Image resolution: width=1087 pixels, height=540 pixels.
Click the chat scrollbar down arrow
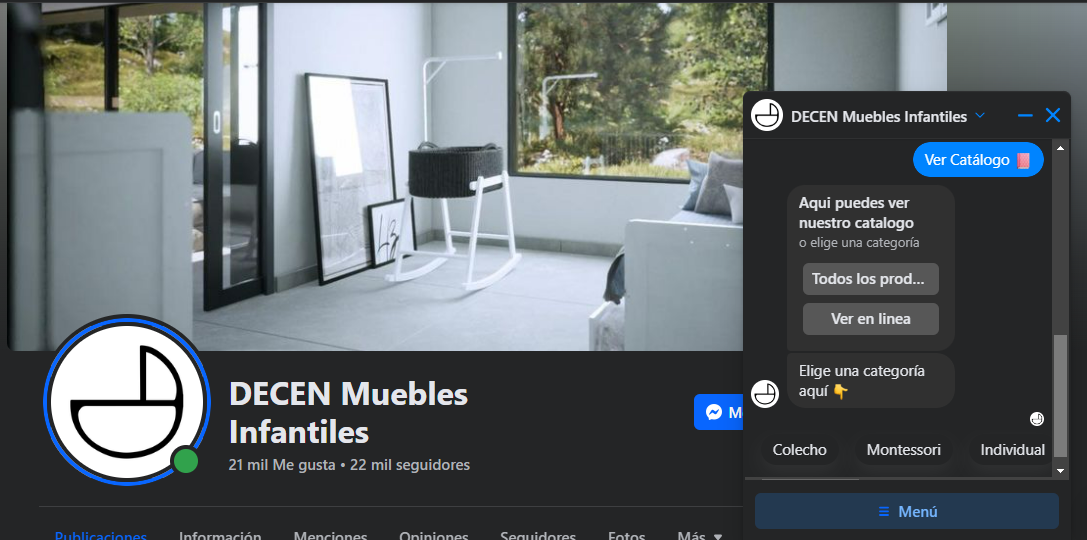[1060, 470]
